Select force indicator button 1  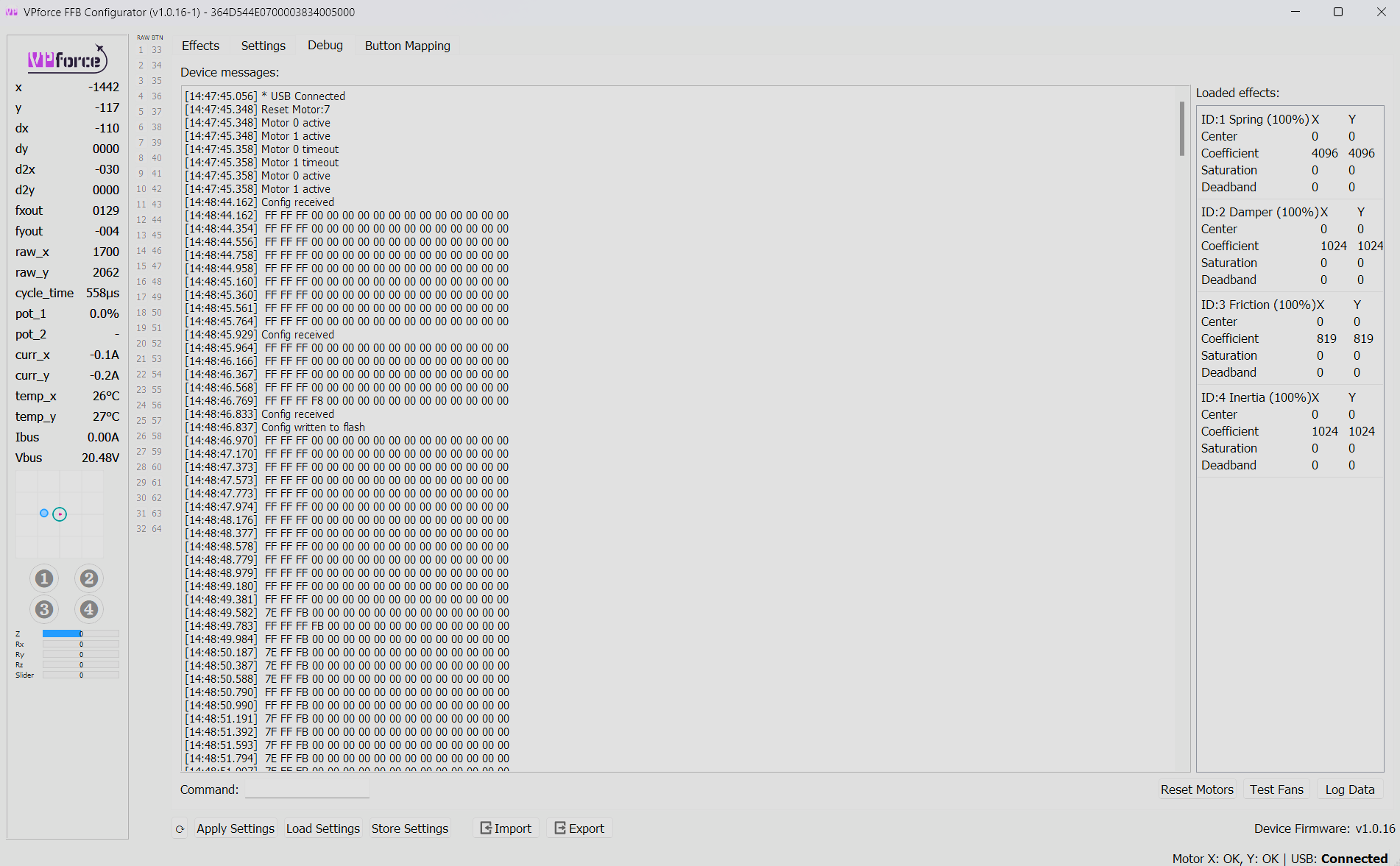(44, 578)
